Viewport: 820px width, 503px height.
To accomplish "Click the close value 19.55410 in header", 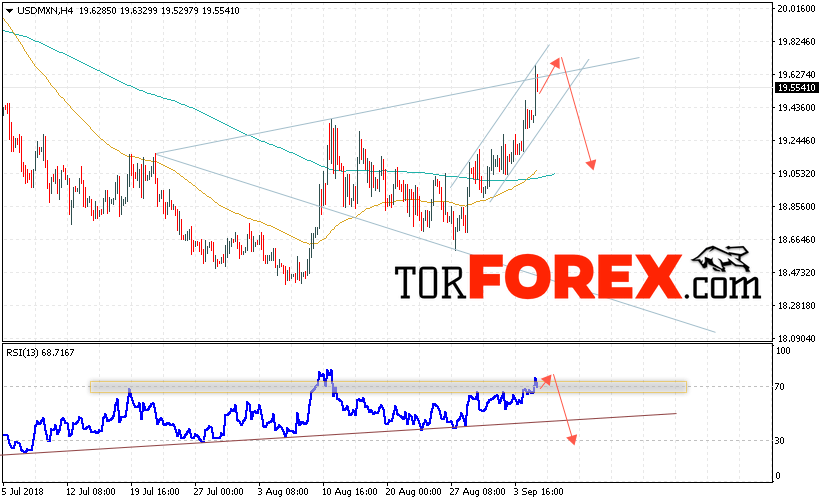I will point(221,10).
